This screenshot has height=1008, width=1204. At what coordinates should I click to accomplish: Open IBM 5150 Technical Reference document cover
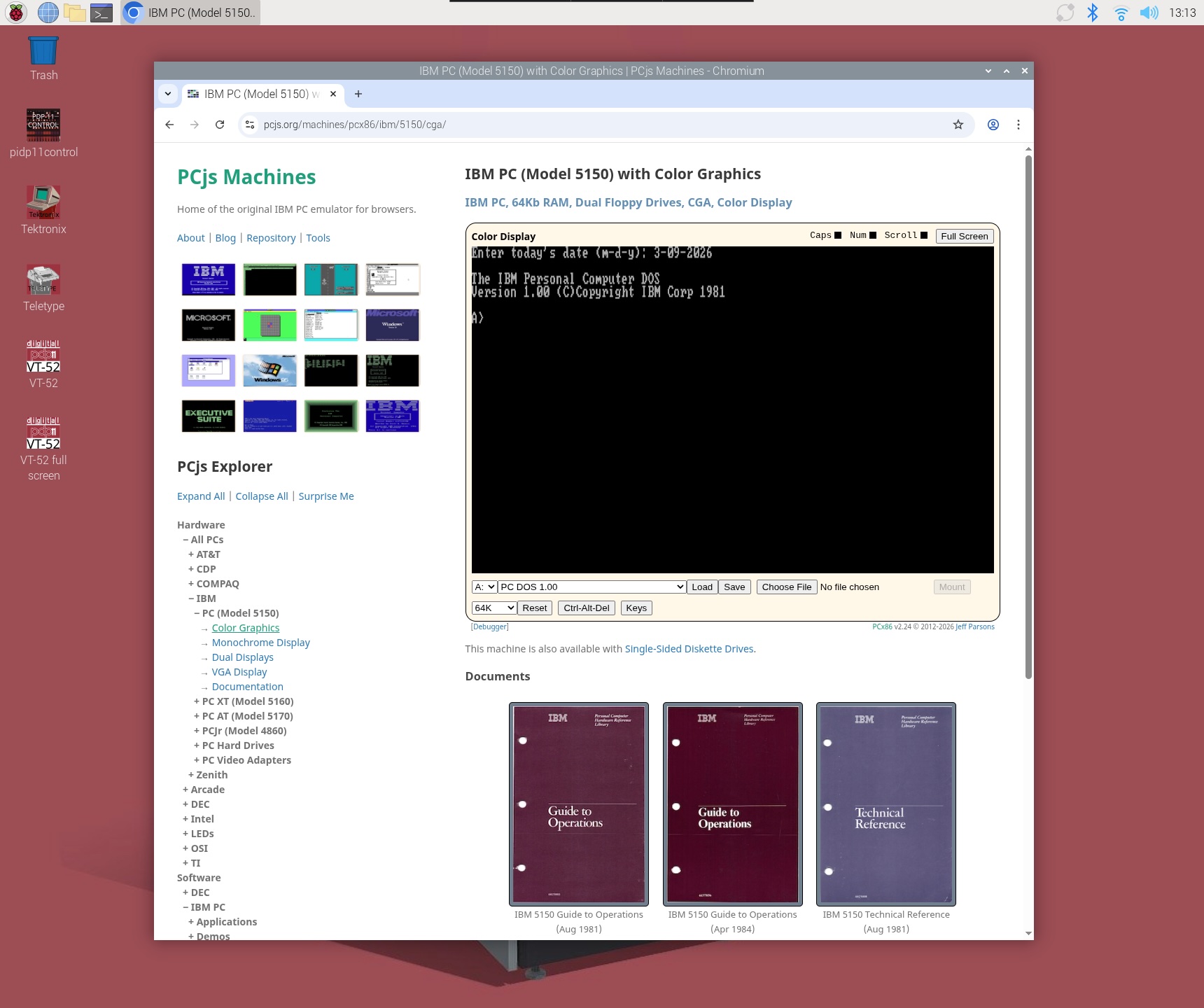(886, 804)
